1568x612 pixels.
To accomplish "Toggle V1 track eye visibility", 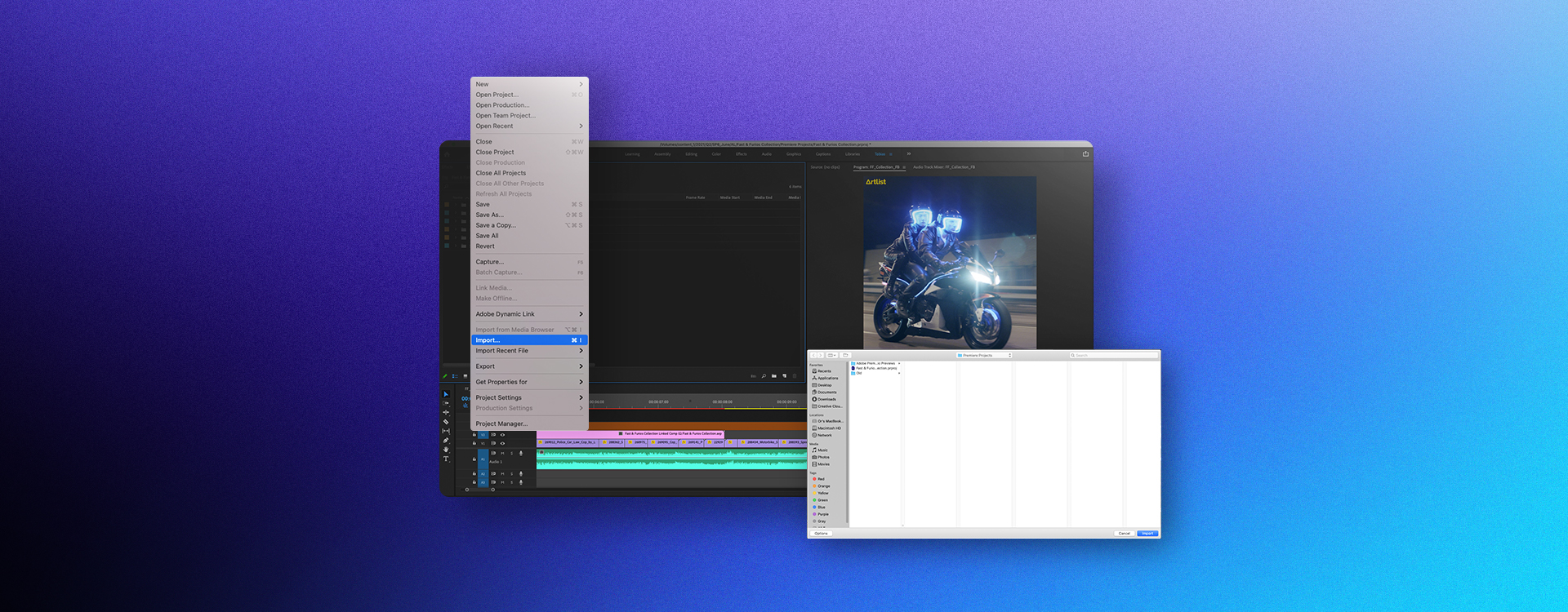I will click(502, 443).
